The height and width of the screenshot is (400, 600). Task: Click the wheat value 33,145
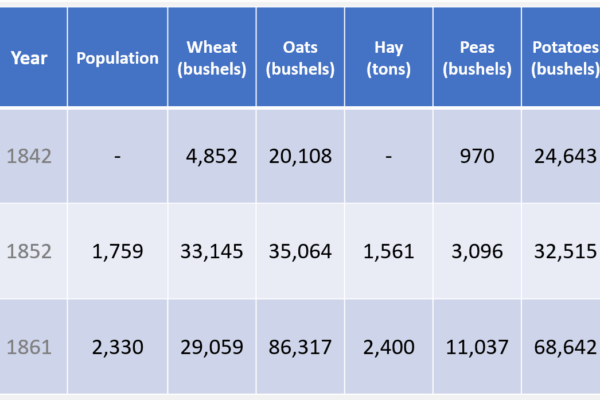211,252
